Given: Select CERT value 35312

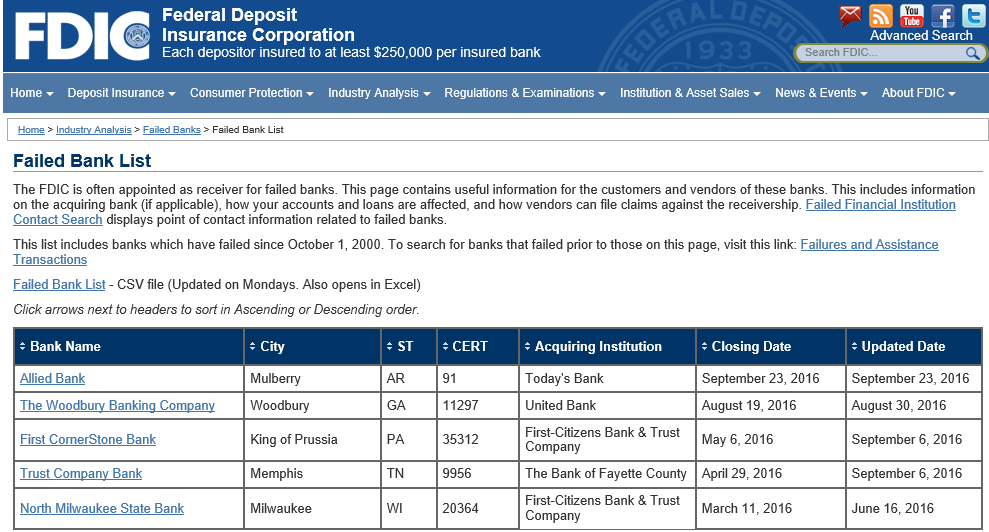Looking at the screenshot, I should [x=477, y=440].
